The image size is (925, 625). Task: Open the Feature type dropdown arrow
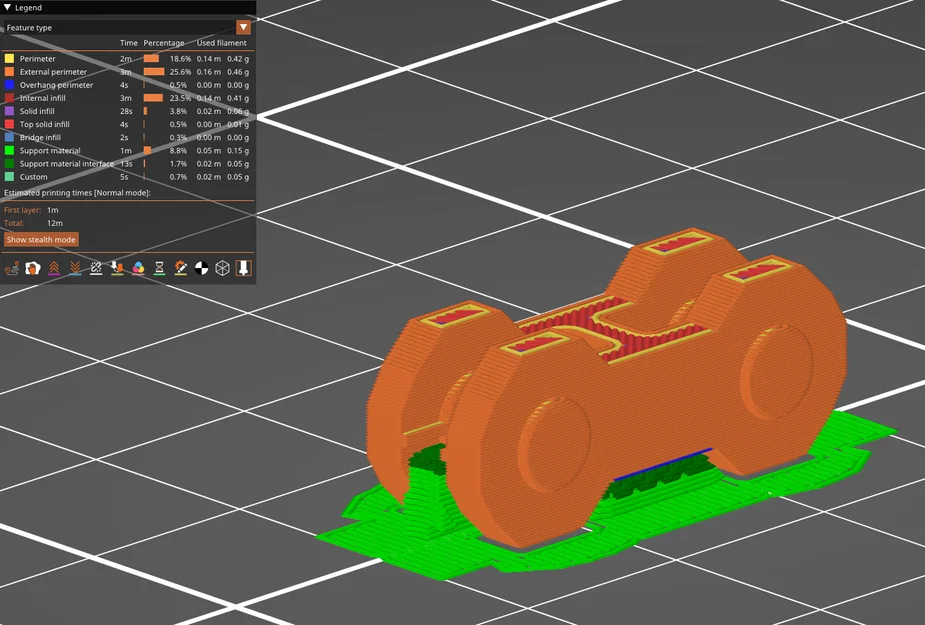243,27
